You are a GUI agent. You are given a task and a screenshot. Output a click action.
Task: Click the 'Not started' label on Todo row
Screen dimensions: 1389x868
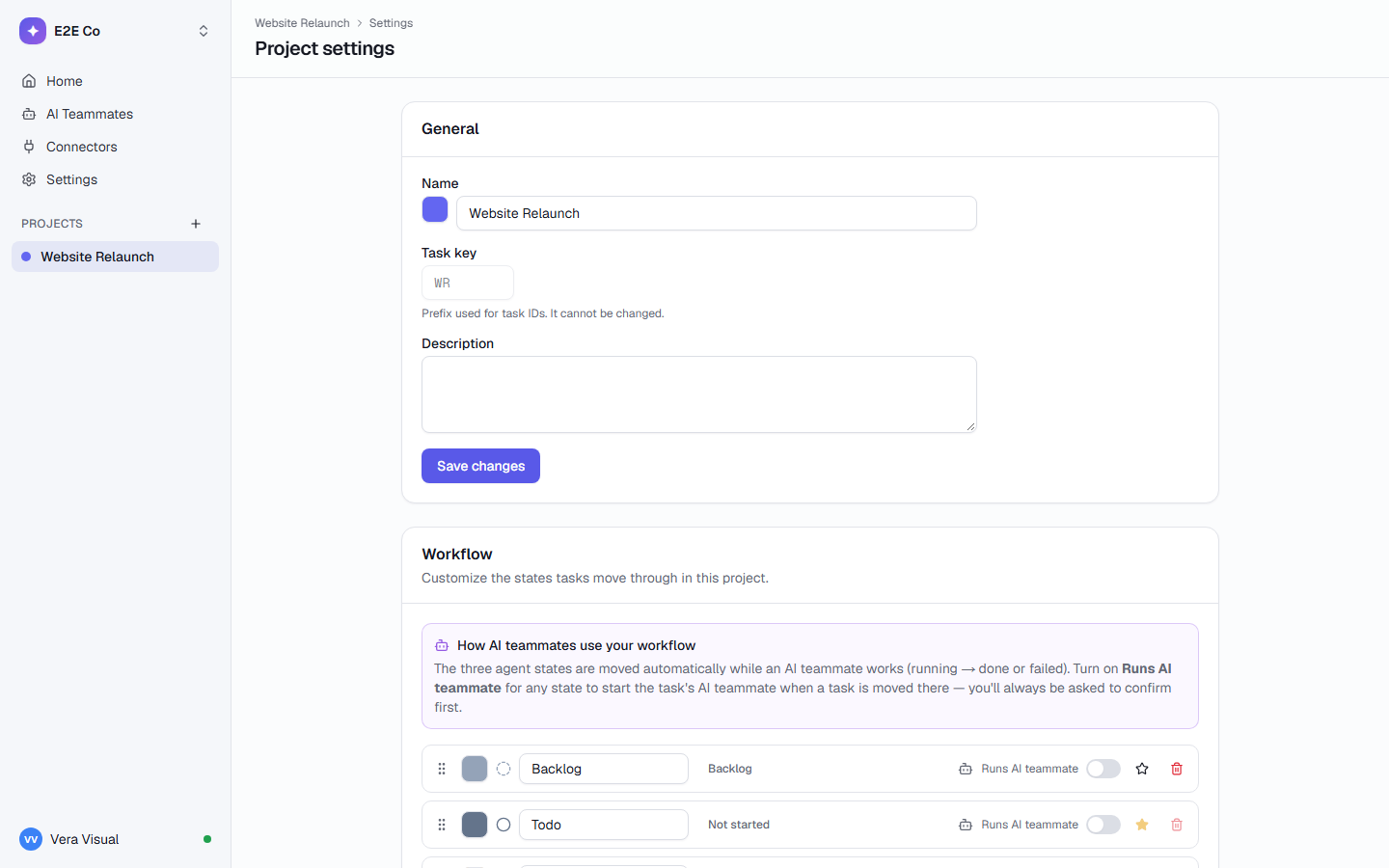(x=739, y=825)
